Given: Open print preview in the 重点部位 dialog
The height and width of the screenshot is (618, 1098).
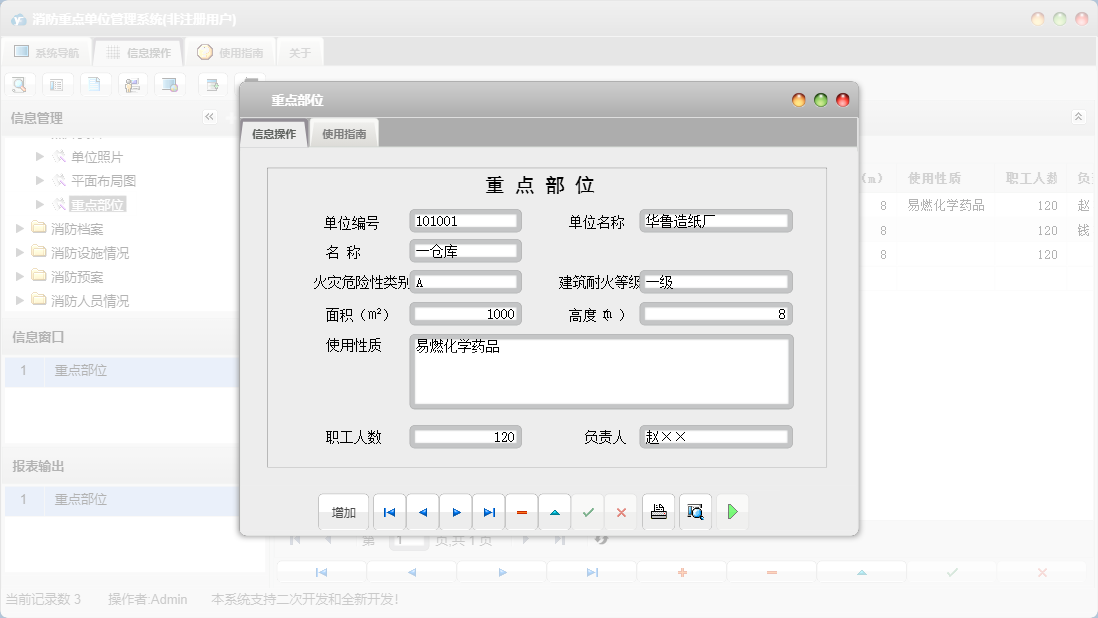Looking at the screenshot, I should pos(695,511).
